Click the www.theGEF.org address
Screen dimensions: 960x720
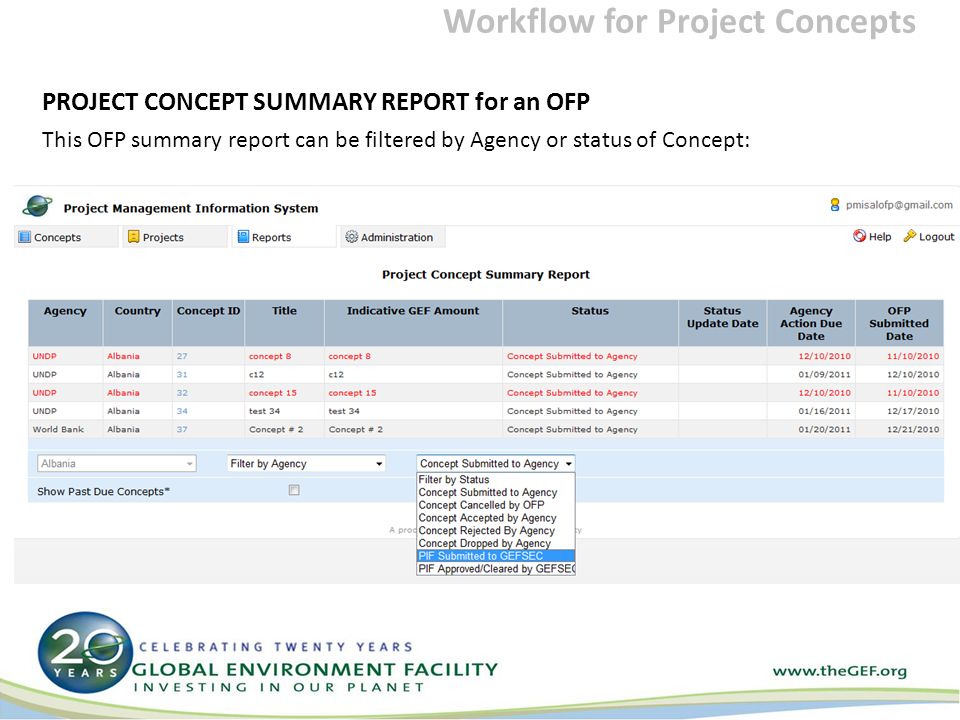coord(839,671)
